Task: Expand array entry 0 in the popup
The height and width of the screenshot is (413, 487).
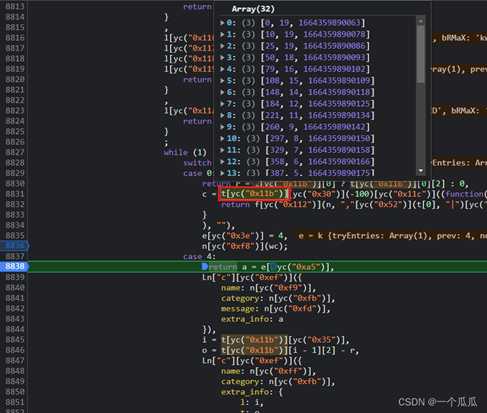Action: coord(222,23)
